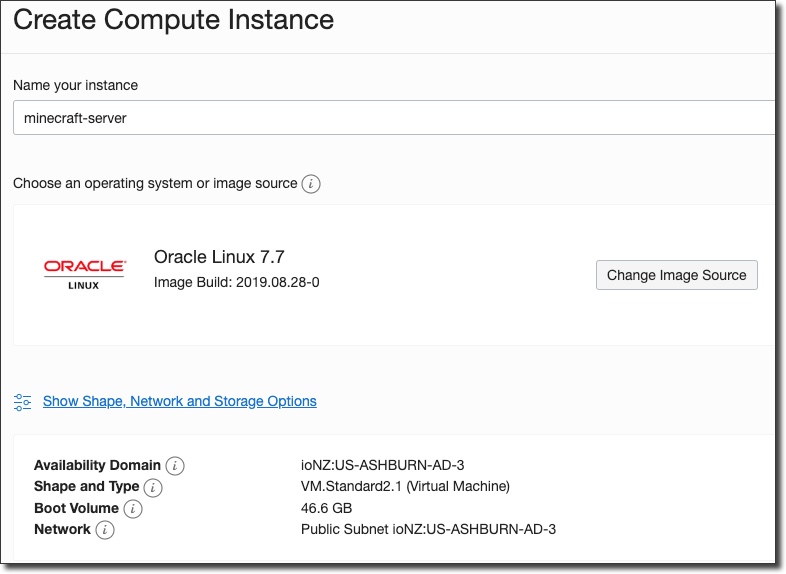This screenshot has height=574, width=786.
Task: Open the Boot Volume info icon
Action: [x=133, y=509]
